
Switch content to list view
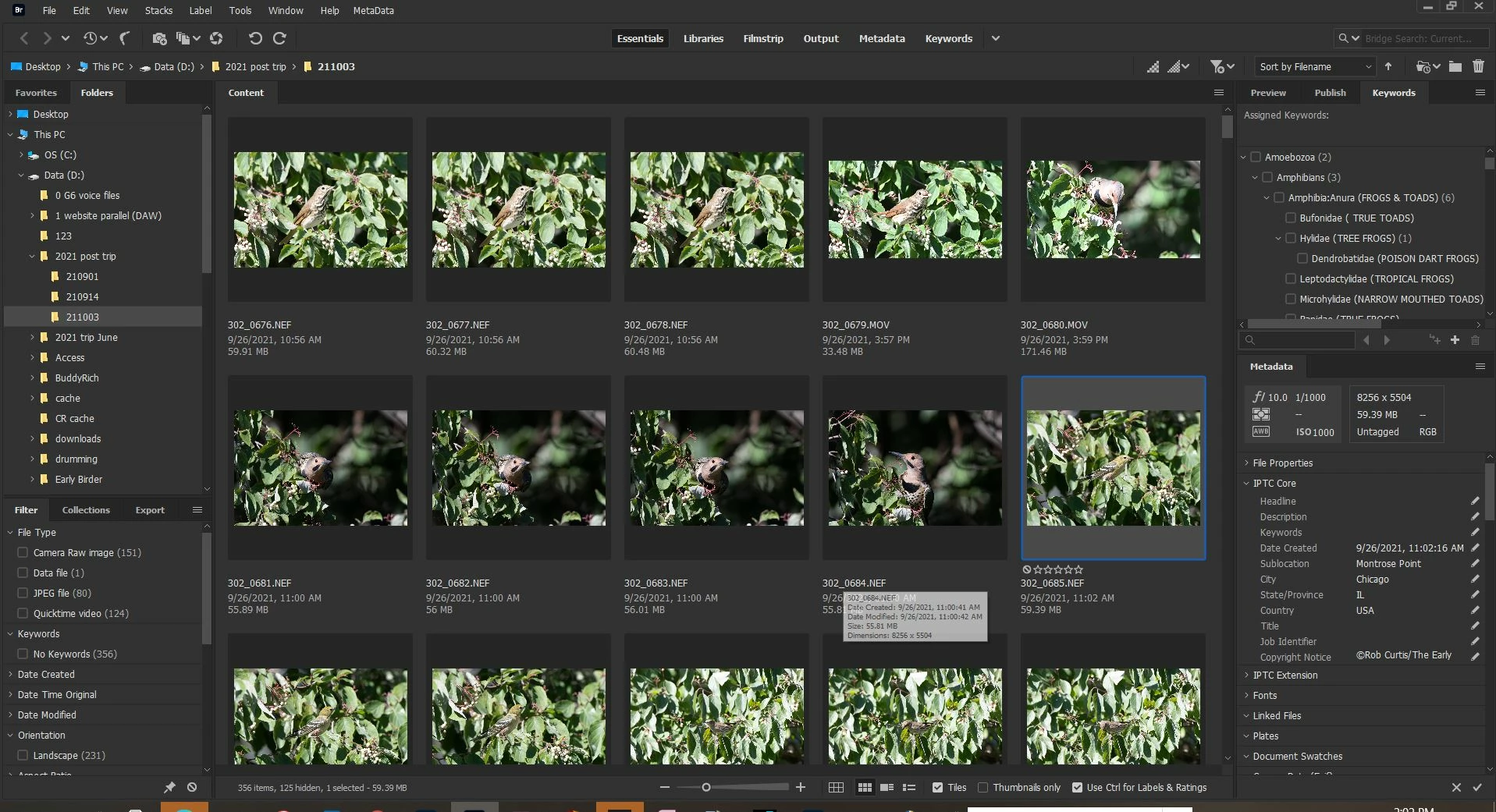909,788
